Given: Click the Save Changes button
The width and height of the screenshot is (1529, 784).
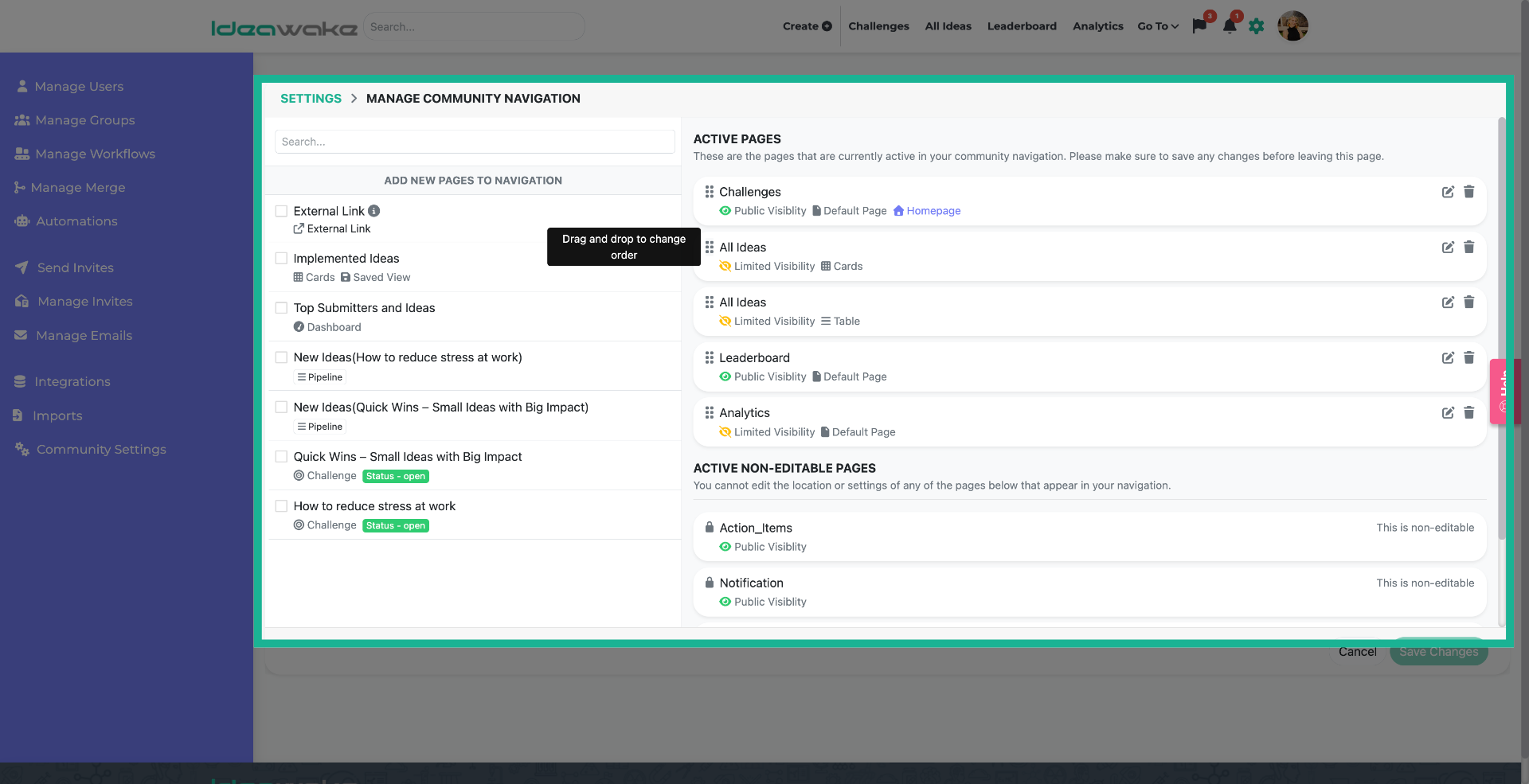Looking at the screenshot, I should 1438,652.
